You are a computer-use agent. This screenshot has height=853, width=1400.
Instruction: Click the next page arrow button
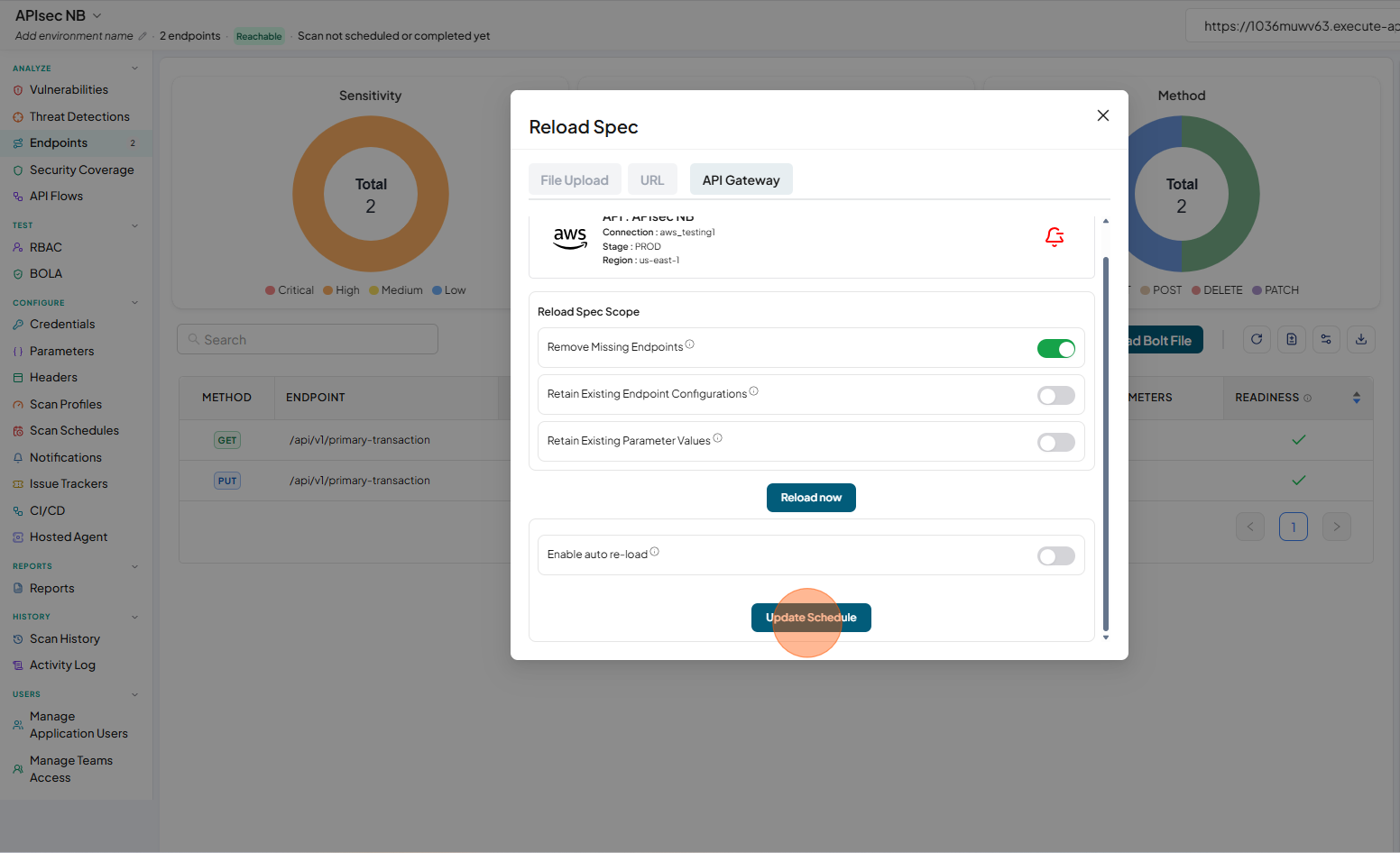pyautogui.click(x=1337, y=527)
